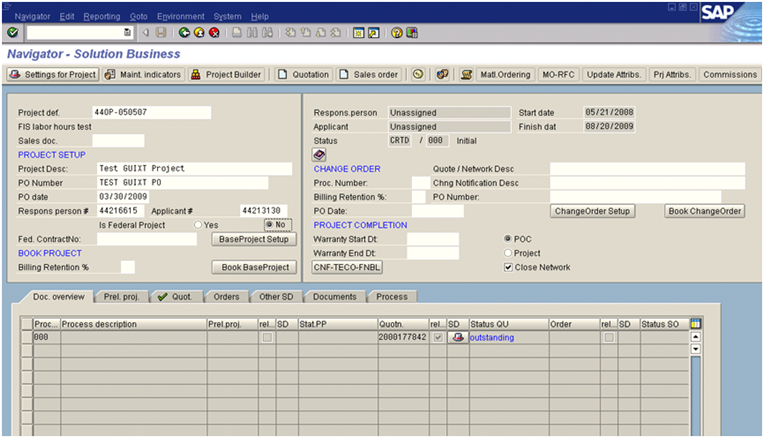The height and width of the screenshot is (438, 764).
Task: Open the yellow Help question mark icon
Action: [397, 33]
